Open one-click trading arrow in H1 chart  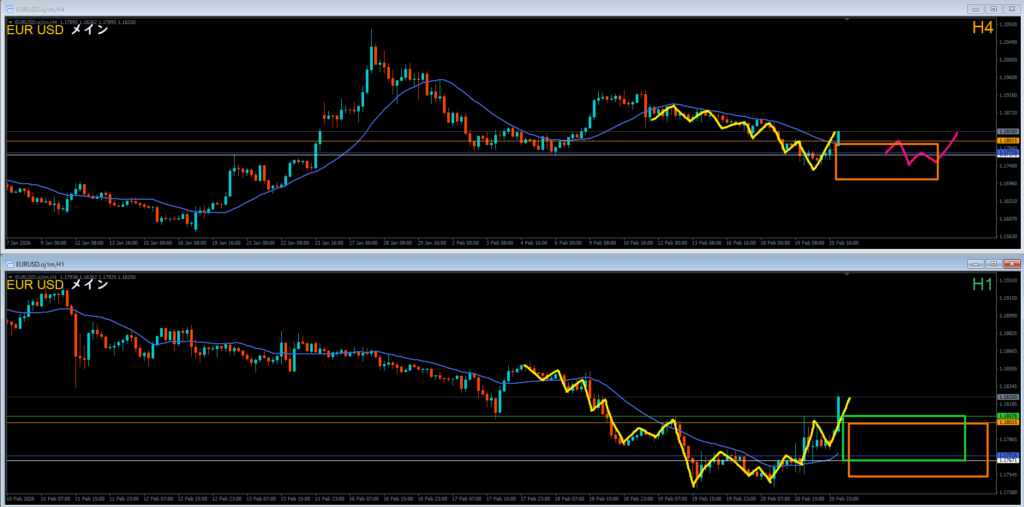coord(10,276)
